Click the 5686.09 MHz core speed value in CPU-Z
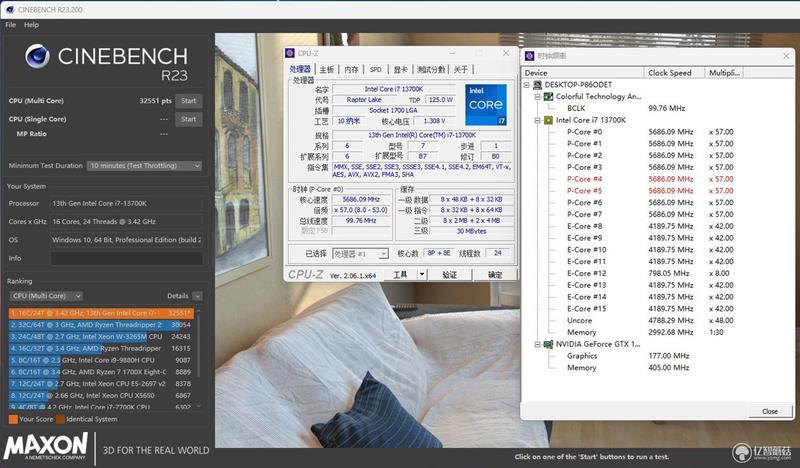Viewport: 800px width, 468px height. (x=361, y=199)
